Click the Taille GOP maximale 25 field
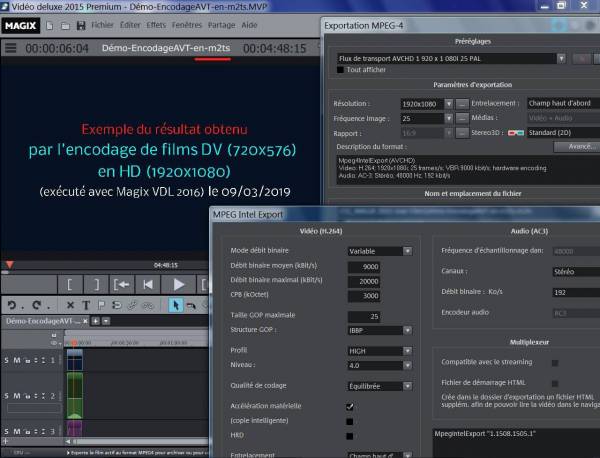Screen dimensions: 600x458 pos(364,316)
